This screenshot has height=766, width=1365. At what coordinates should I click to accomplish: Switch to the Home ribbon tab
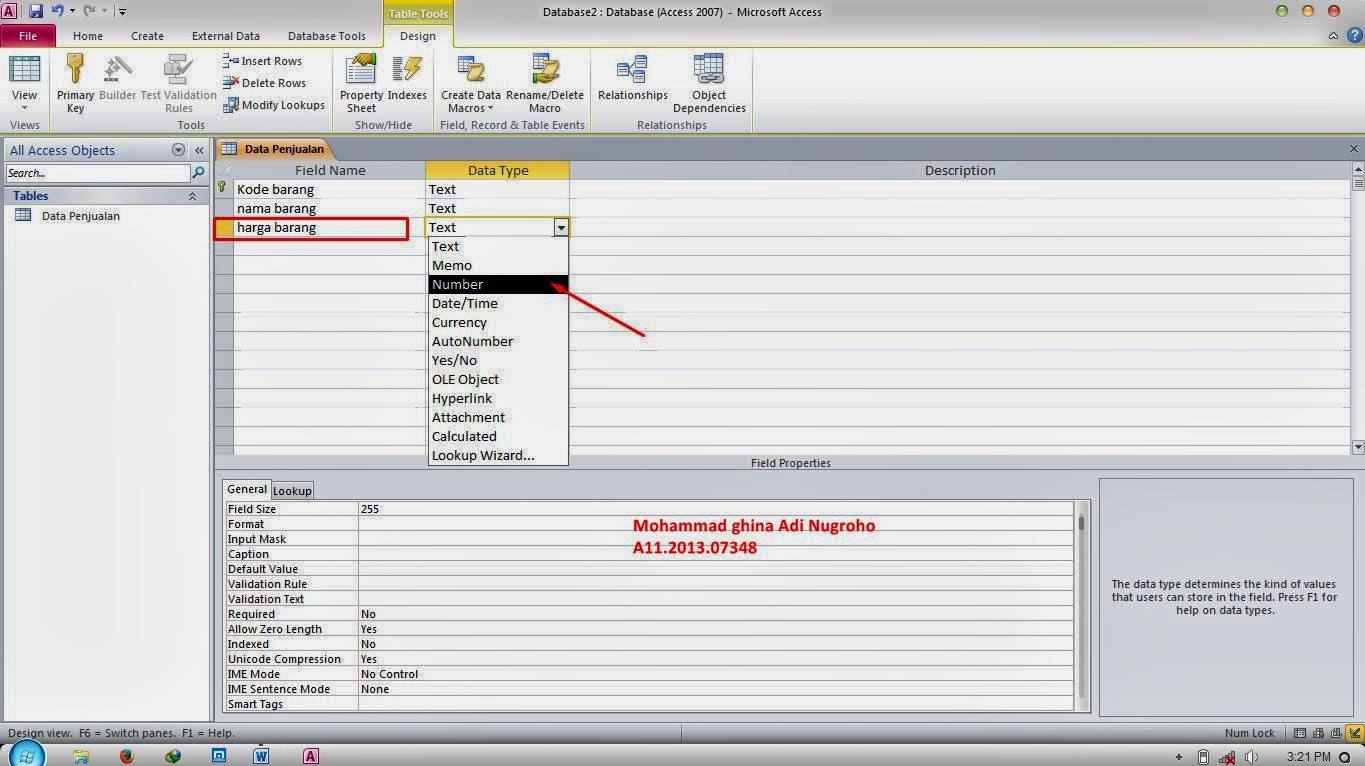point(88,36)
